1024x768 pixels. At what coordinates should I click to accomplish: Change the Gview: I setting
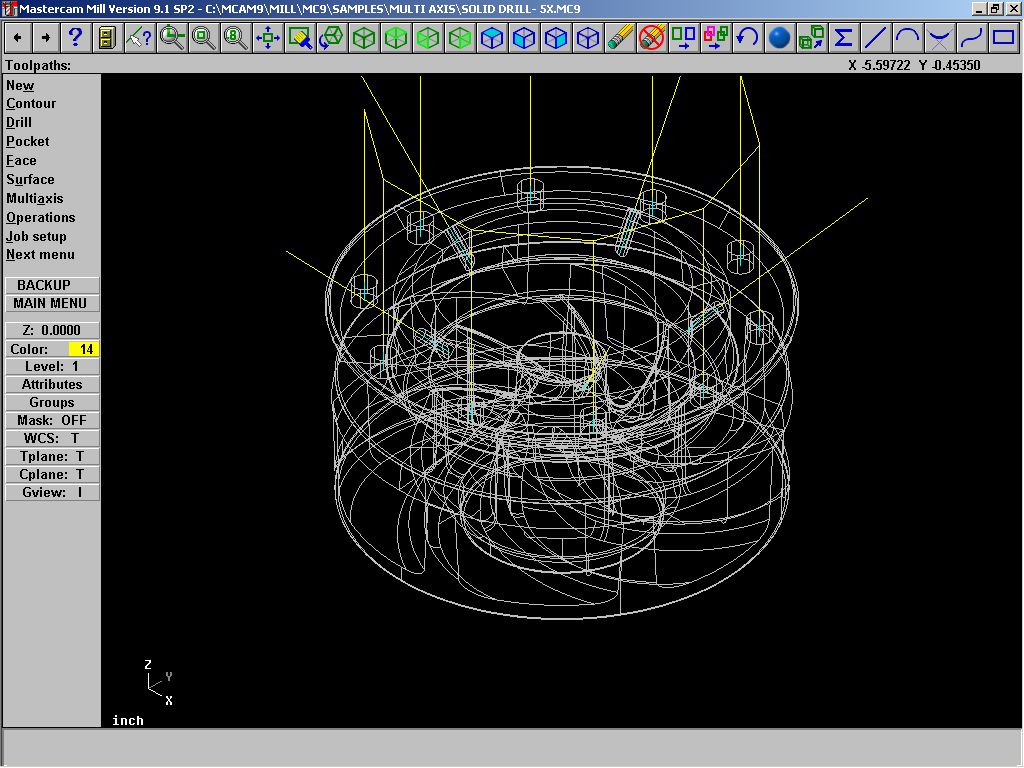(52, 492)
